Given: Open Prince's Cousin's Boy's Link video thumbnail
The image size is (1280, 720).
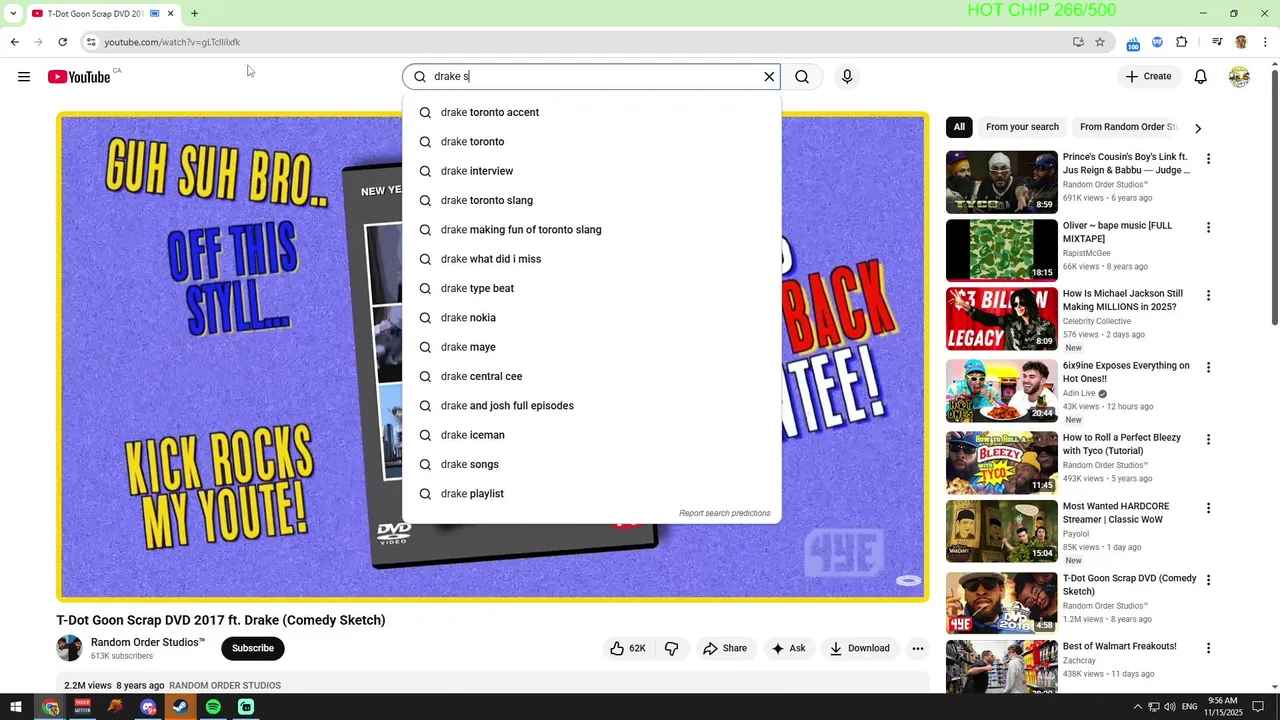Looking at the screenshot, I should point(1001,182).
